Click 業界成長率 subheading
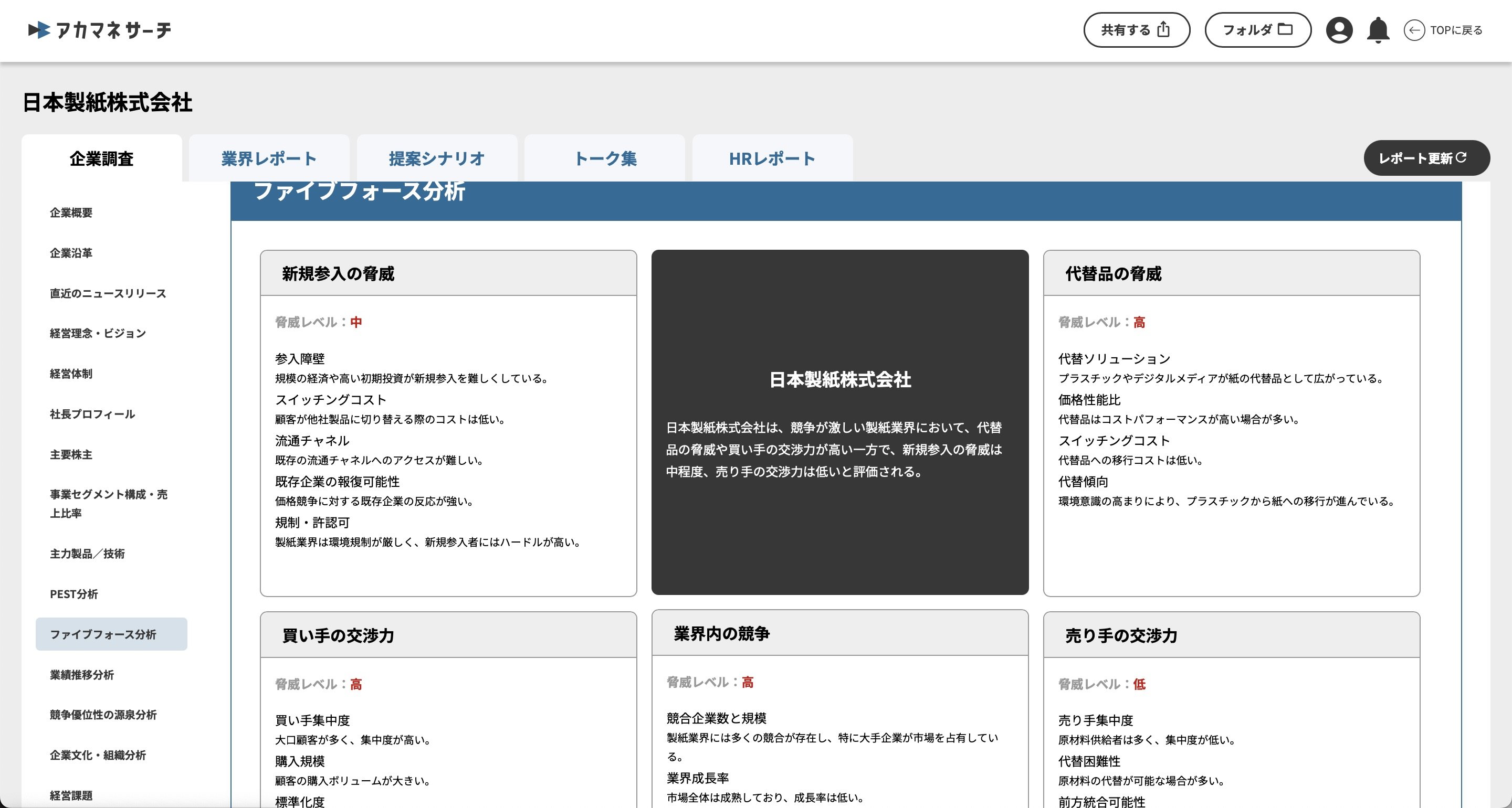 (698, 778)
